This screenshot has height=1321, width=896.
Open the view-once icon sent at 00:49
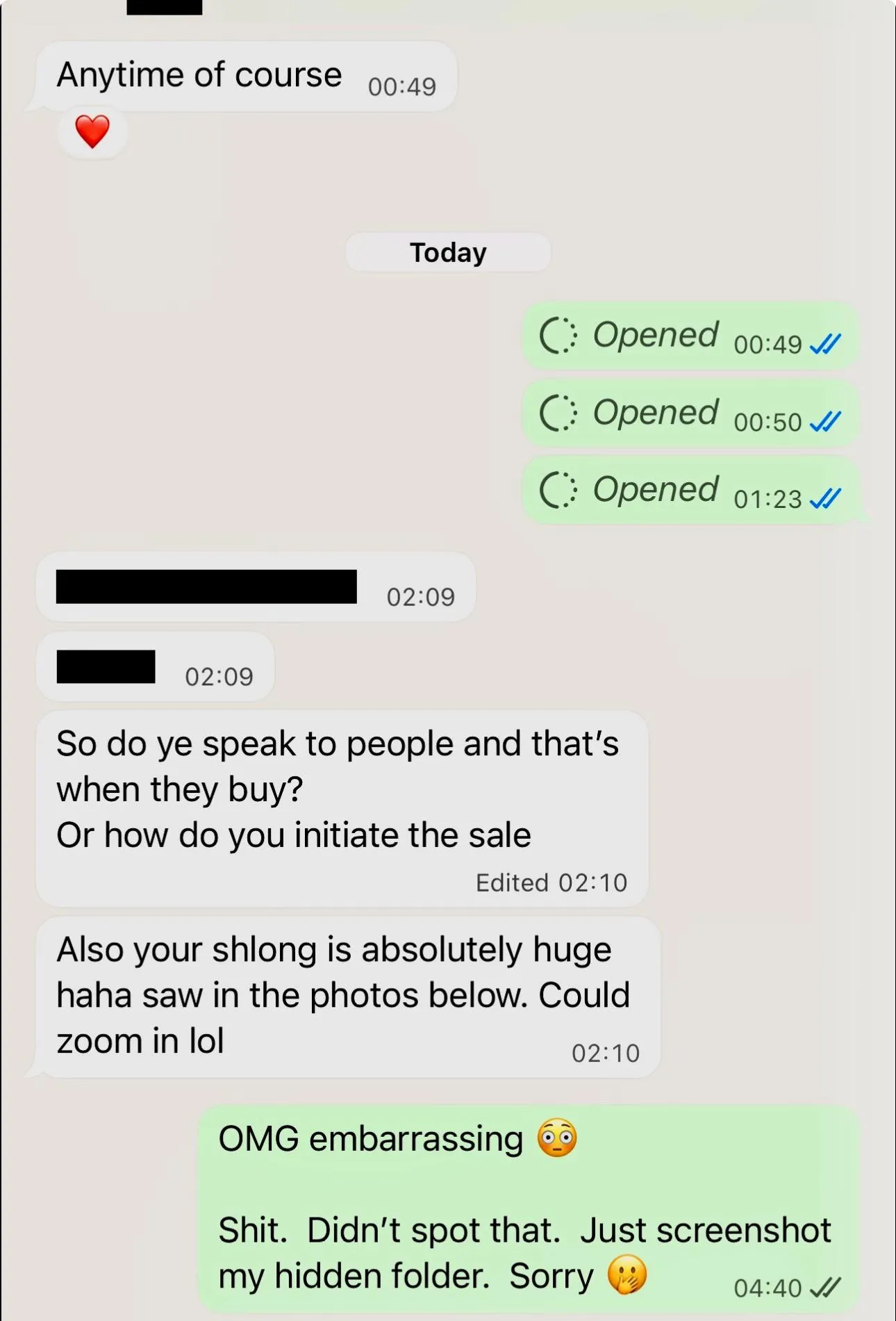click(x=558, y=336)
